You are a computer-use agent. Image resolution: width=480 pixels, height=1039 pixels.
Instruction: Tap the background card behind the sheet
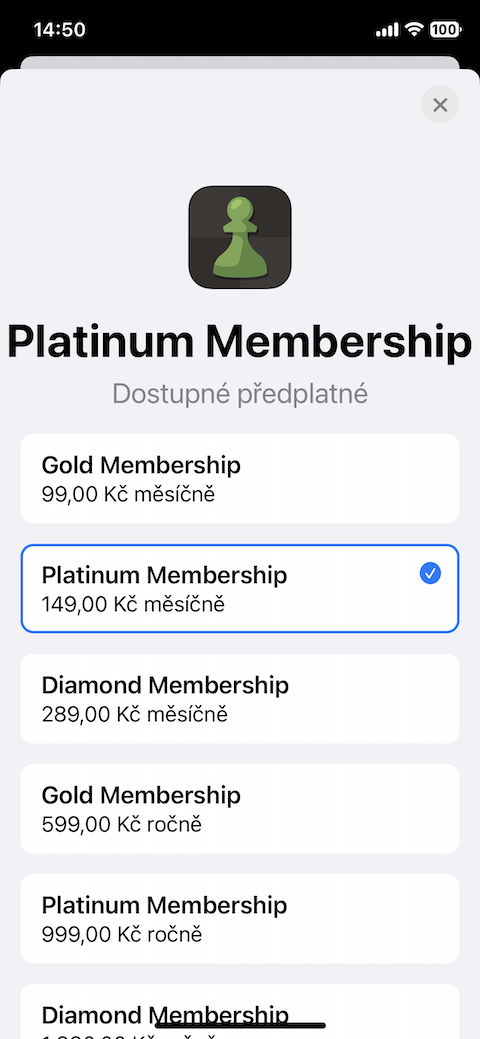pos(240,62)
